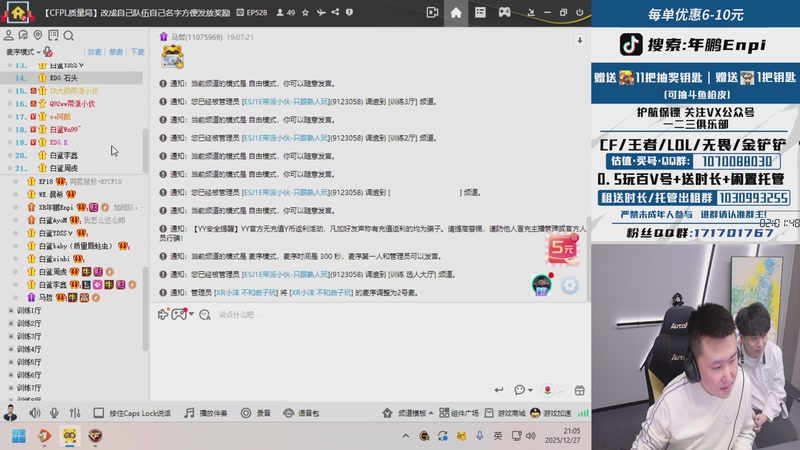This screenshot has height=450, width=800.
Task: Toggle the microphone icon in bottom bar
Action: tap(54, 413)
